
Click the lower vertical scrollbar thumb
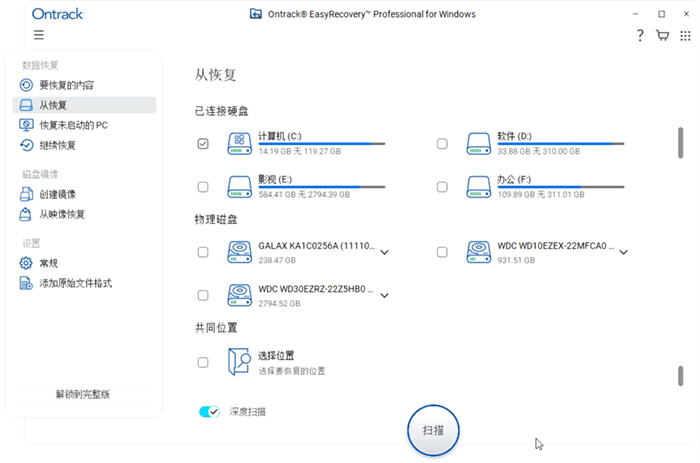(680, 376)
